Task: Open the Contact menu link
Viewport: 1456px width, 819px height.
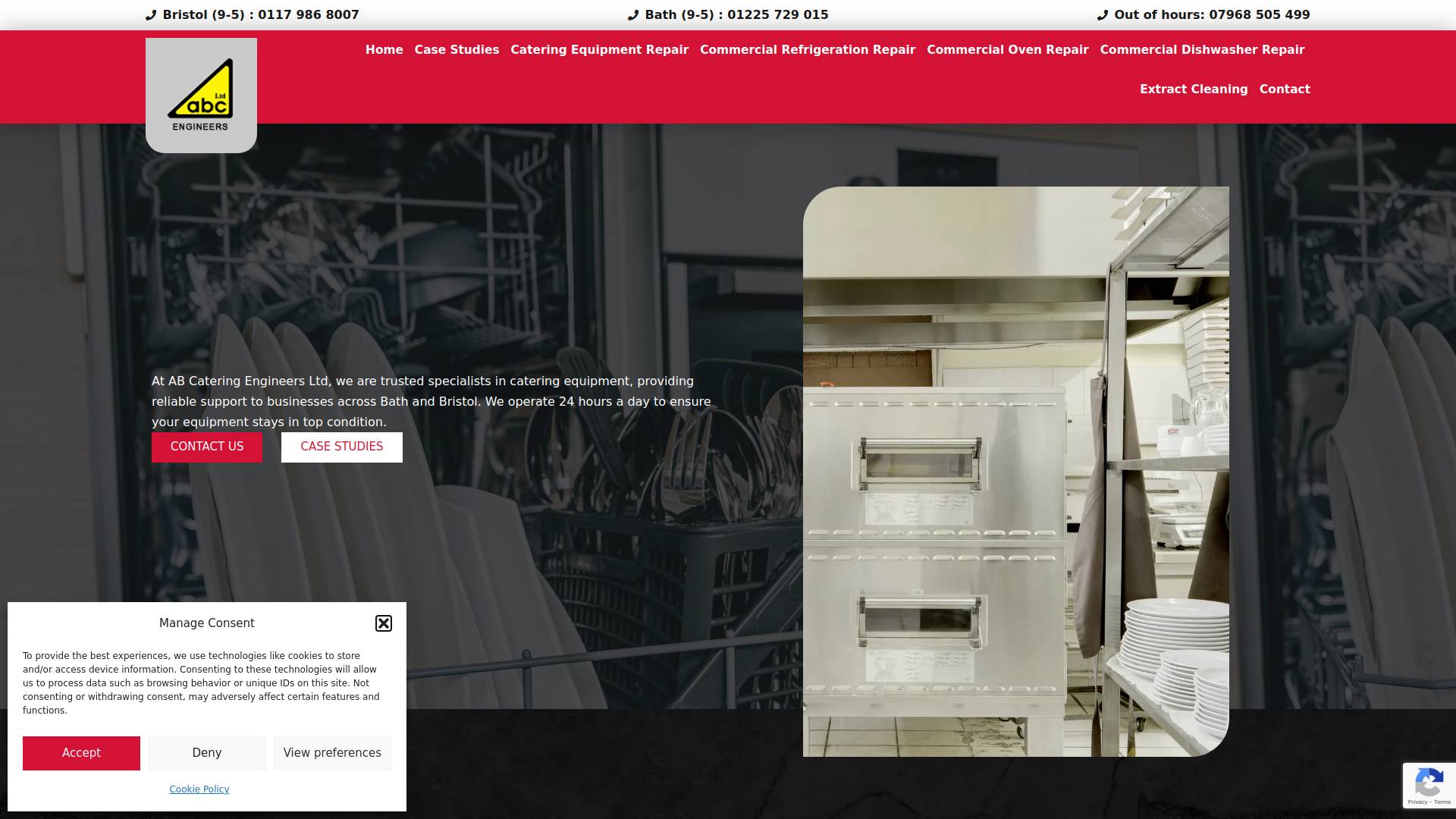Action: tap(1284, 89)
